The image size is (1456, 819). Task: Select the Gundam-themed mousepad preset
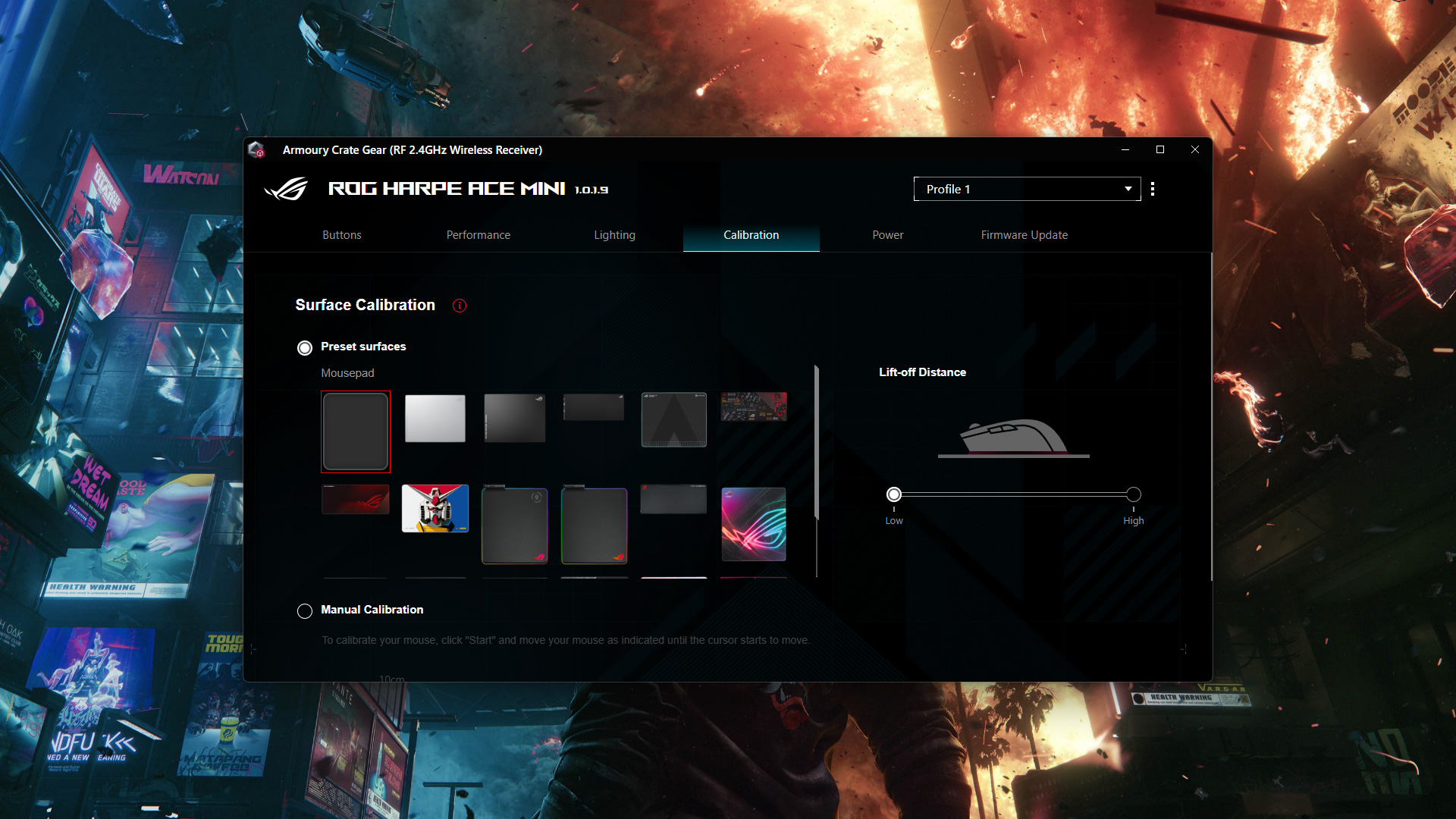(435, 506)
